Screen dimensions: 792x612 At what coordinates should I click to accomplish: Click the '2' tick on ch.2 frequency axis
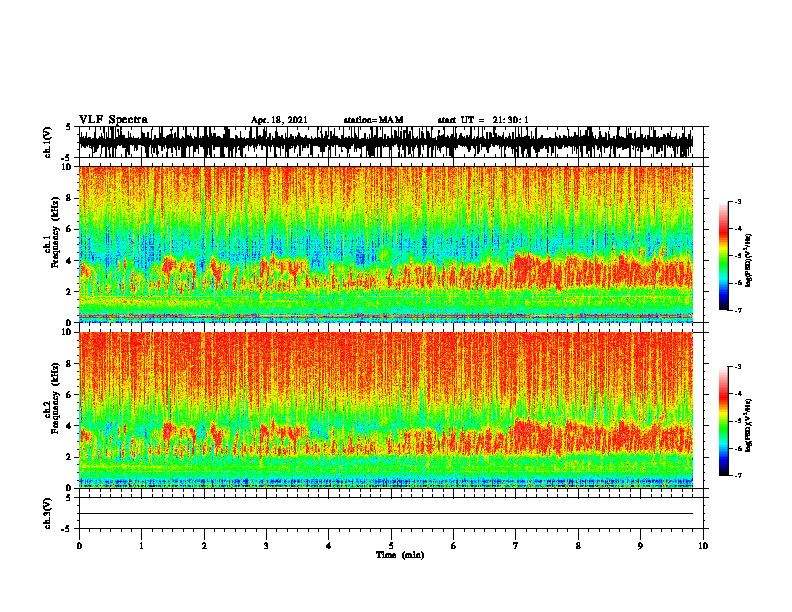pos(71,457)
